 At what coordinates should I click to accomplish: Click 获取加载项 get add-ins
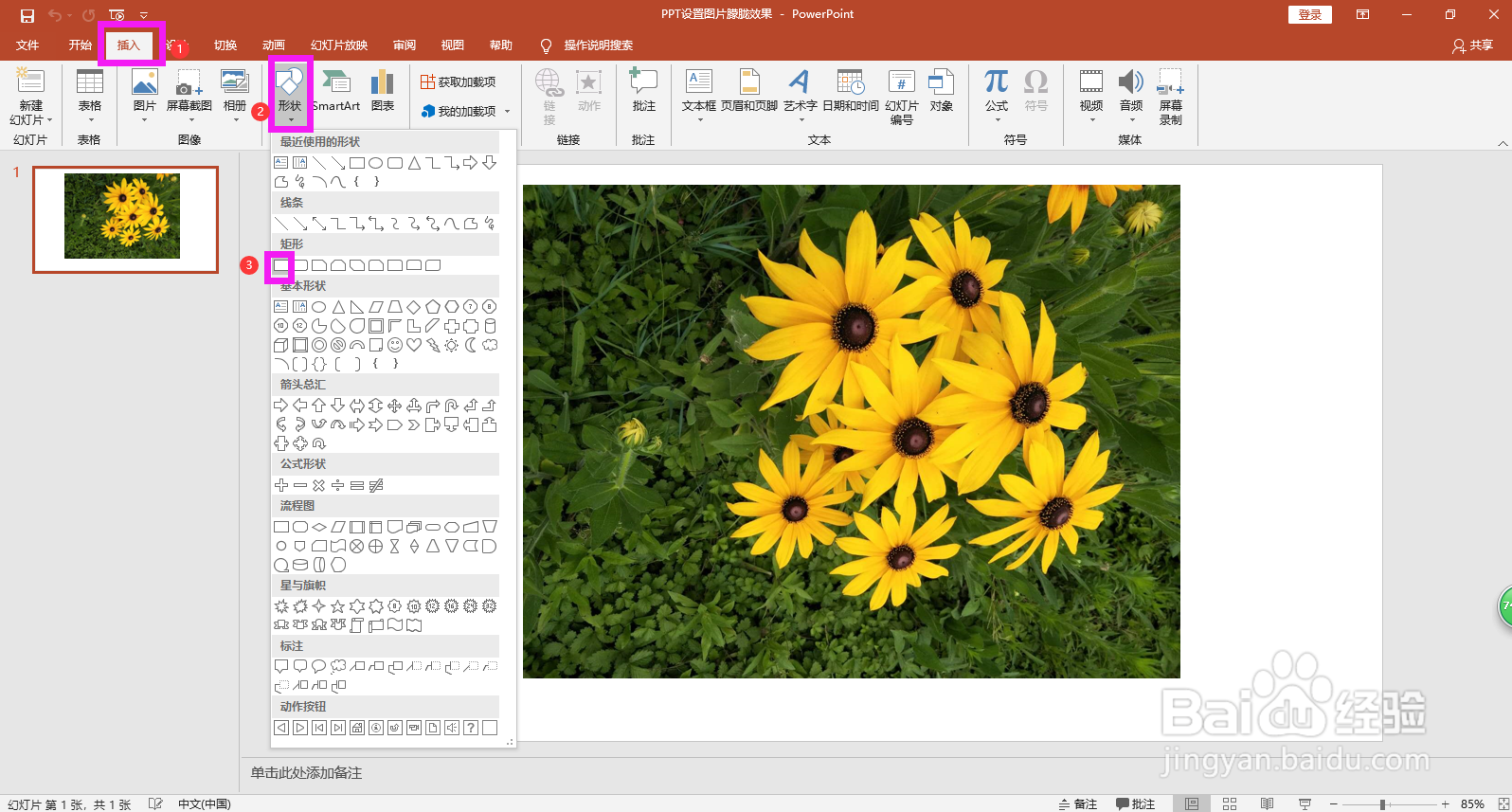click(459, 82)
